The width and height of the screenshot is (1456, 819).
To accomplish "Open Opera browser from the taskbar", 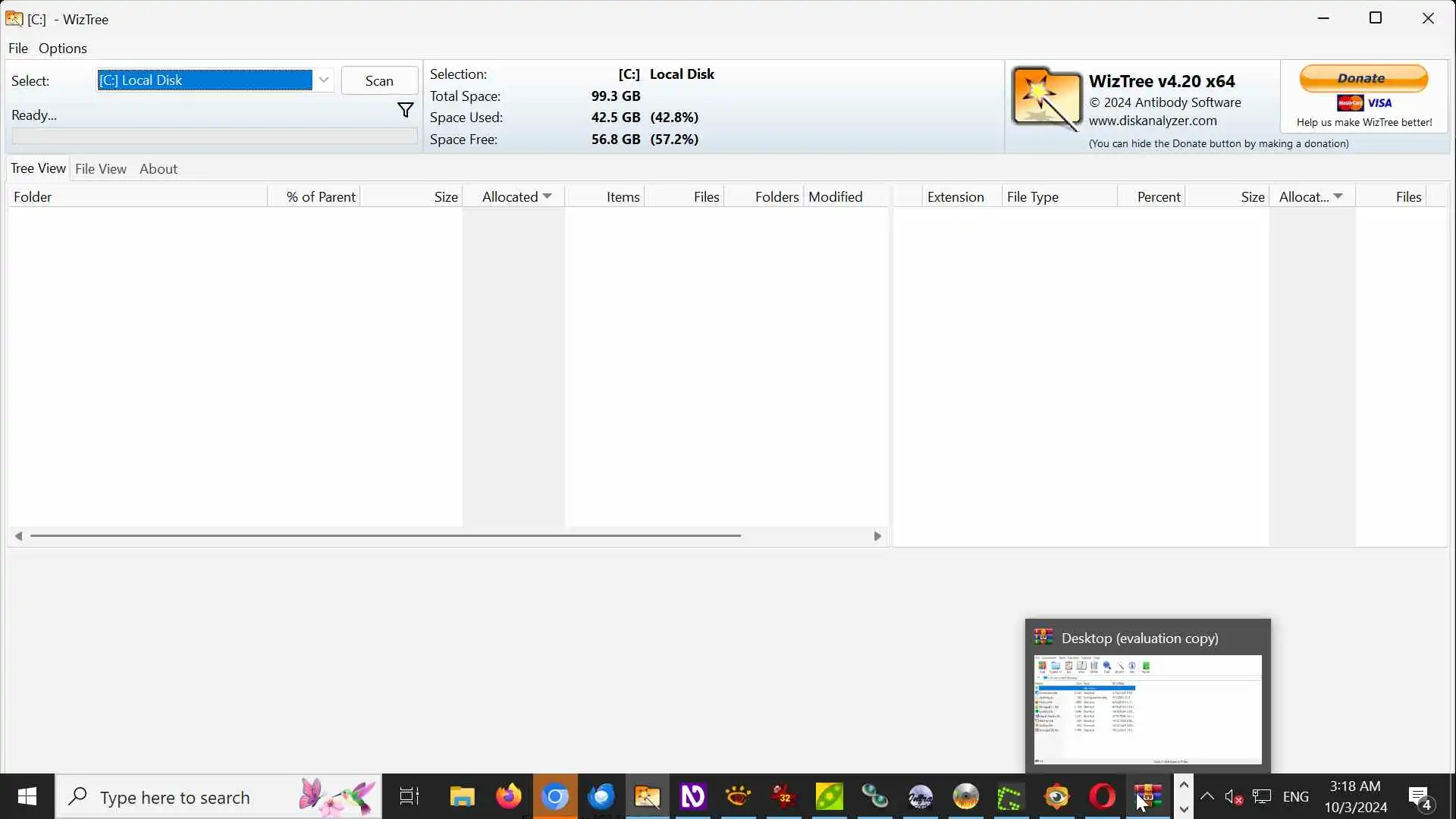I will pos(1102,797).
